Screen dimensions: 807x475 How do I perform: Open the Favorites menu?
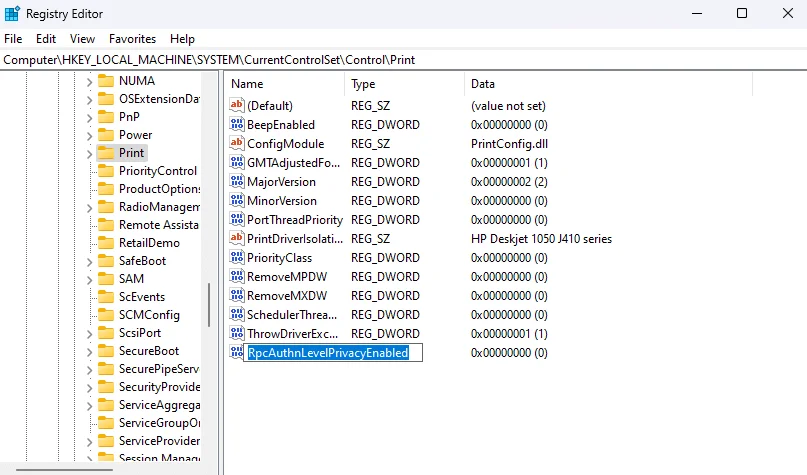132,39
